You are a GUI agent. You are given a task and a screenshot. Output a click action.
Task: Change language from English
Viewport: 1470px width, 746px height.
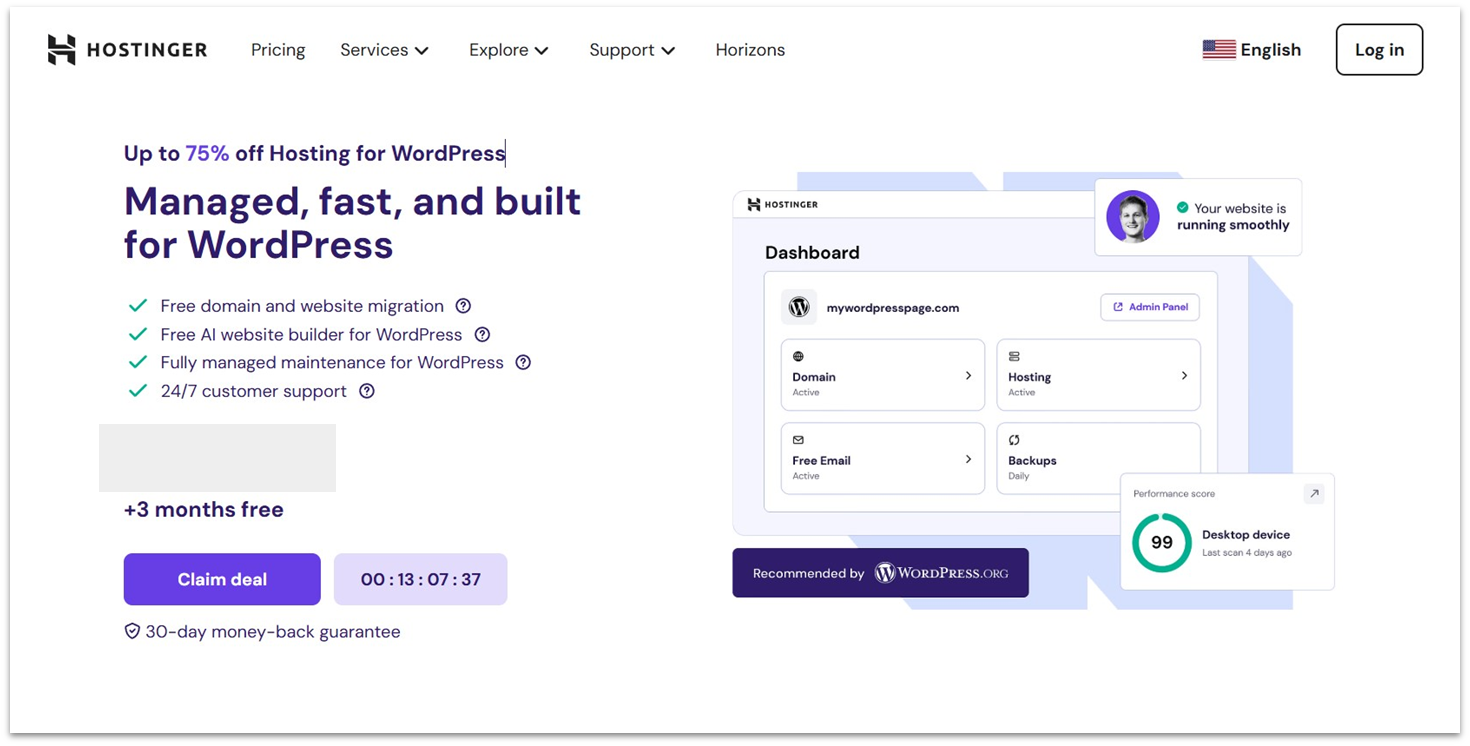(1271, 50)
